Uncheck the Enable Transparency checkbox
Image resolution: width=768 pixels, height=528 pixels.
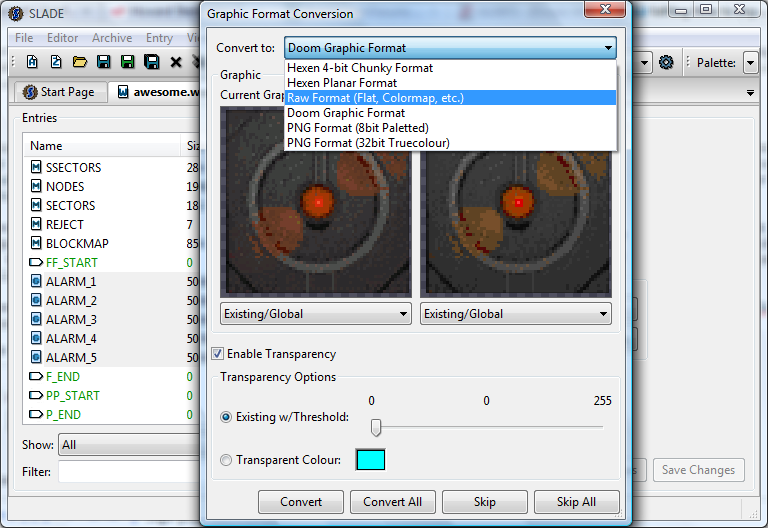point(218,354)
